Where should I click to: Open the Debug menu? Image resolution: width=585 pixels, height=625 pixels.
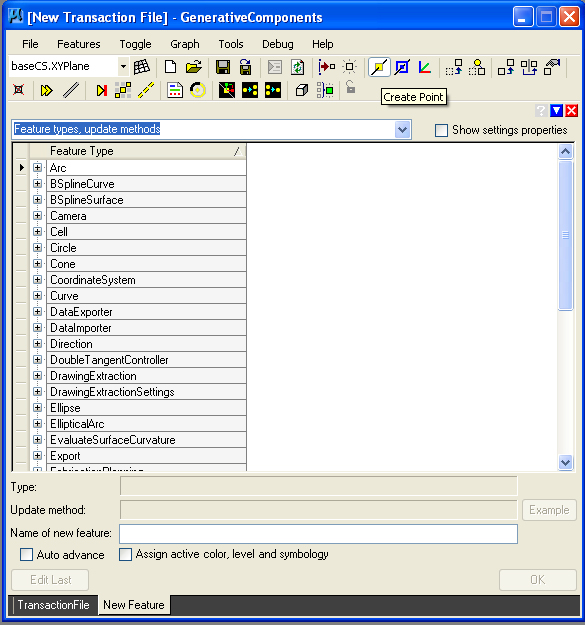pyautogui.click(x=278, y=44)
